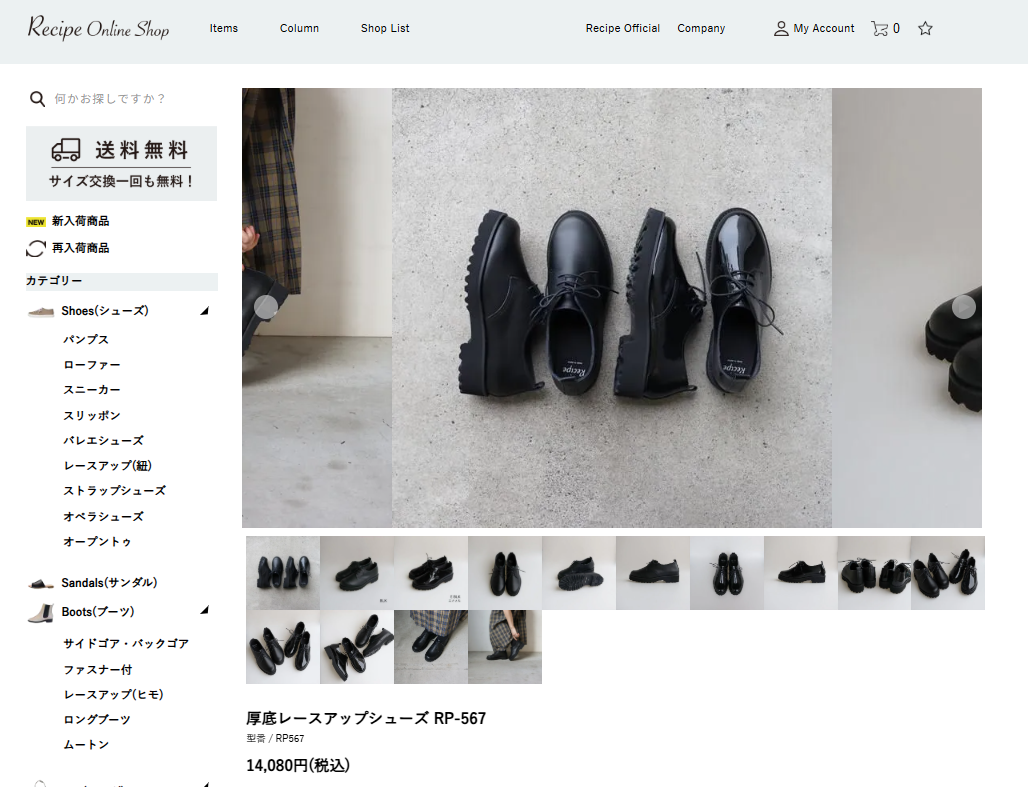The width and height of the screenshot is (1028, 787).
Task: Select last thumbnail in first row
Action: click(948, 573)
